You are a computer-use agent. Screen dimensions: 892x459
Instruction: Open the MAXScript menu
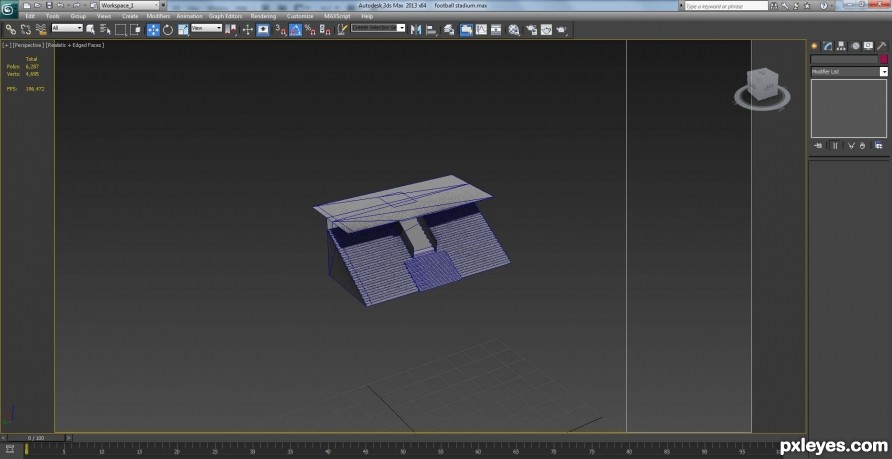pyautogui.click(x=337, y=16)
